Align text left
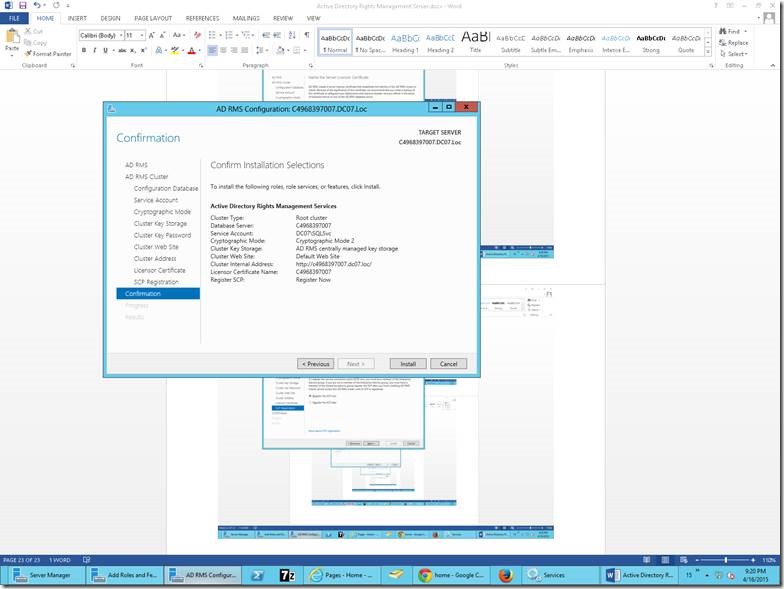Image resolution: width=784 pixels, height=589 pixels. (212, 50)
